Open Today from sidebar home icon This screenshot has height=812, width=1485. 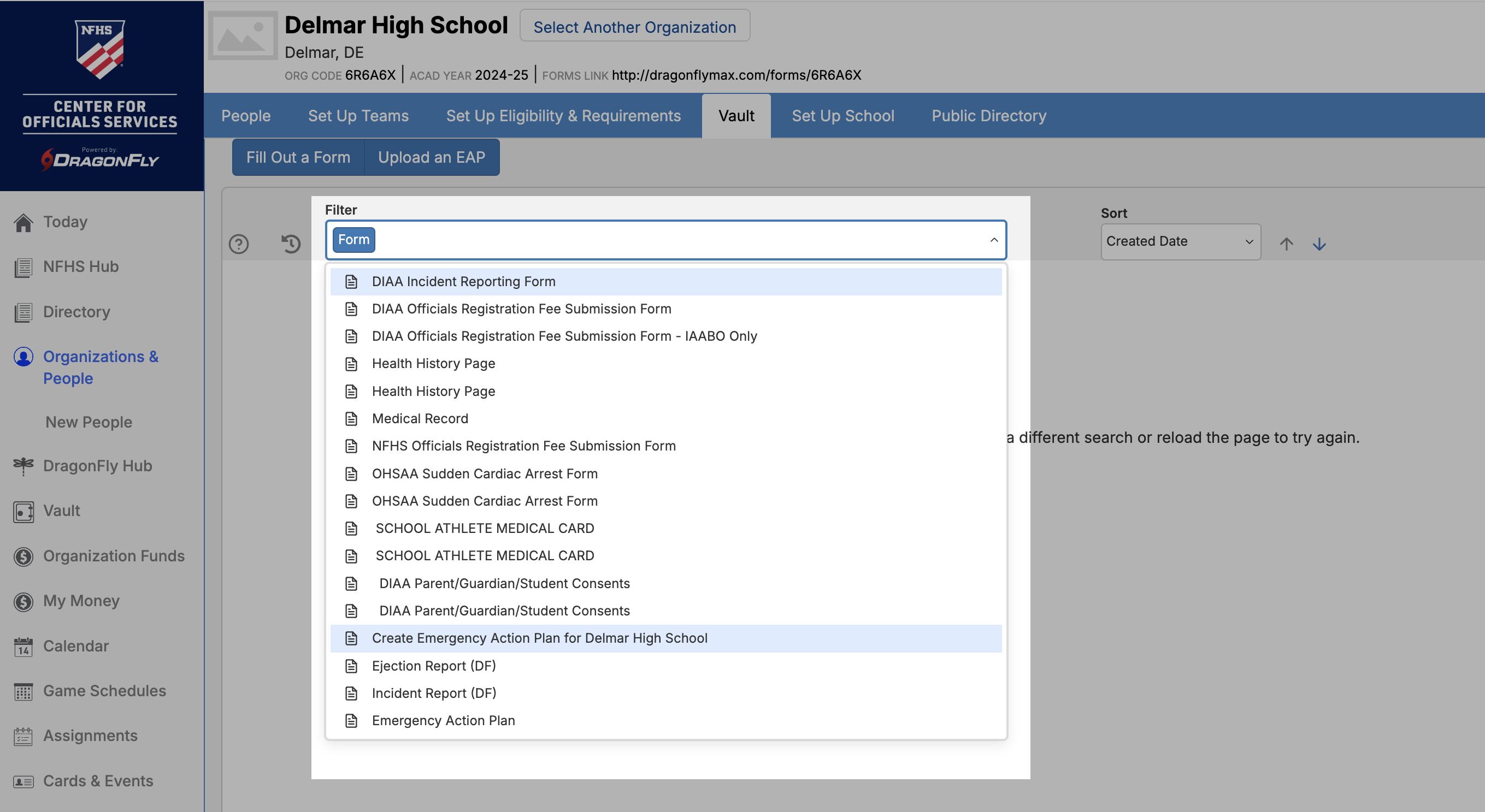(23, 222)
